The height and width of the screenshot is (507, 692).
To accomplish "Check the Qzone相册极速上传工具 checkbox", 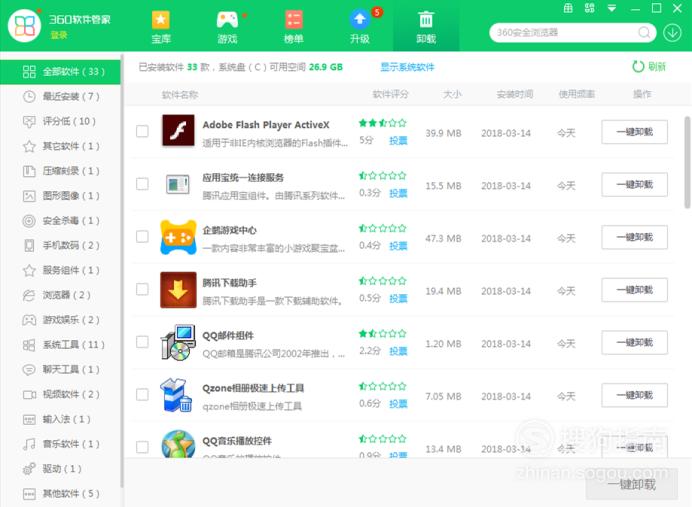I will click(142, 394).
